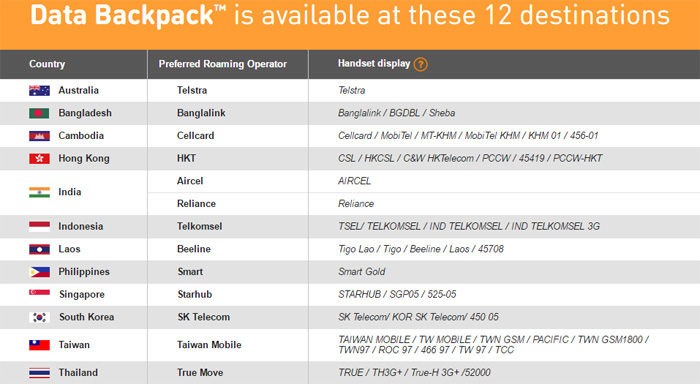Click the South Korea flag icon
700x384 pixels.
pyautogui.click(x=39, y=317)
